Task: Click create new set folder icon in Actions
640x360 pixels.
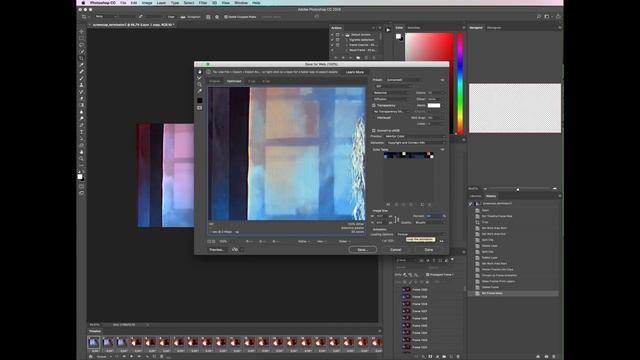Action: pyautogui.click(x=358, y=58)
